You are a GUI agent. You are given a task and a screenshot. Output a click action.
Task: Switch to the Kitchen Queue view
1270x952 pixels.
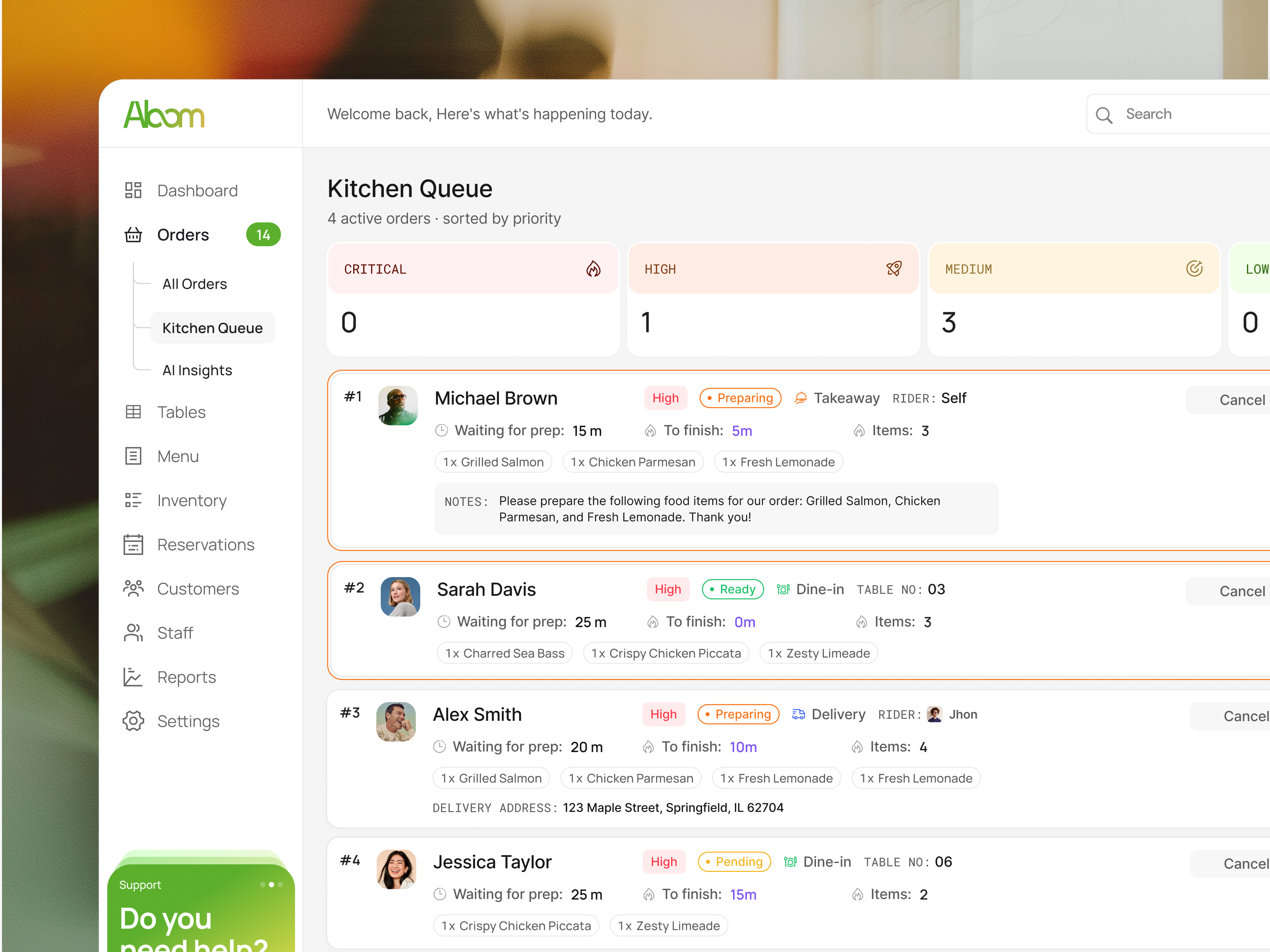pyautogui.click(x=212, y=328)
